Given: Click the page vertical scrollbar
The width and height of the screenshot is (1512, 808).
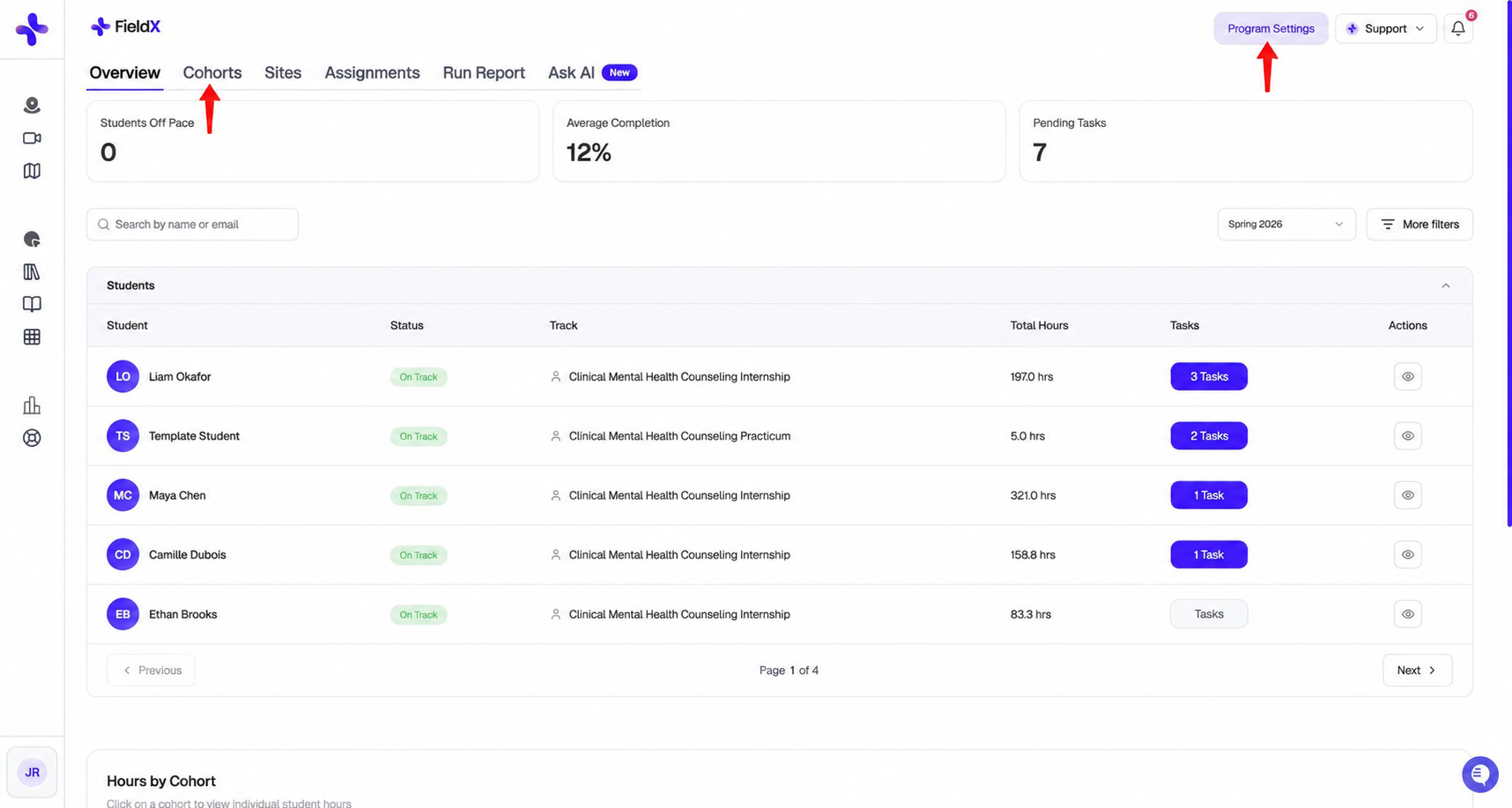Looking at the screenshot, I should (x=1508, y=264).
